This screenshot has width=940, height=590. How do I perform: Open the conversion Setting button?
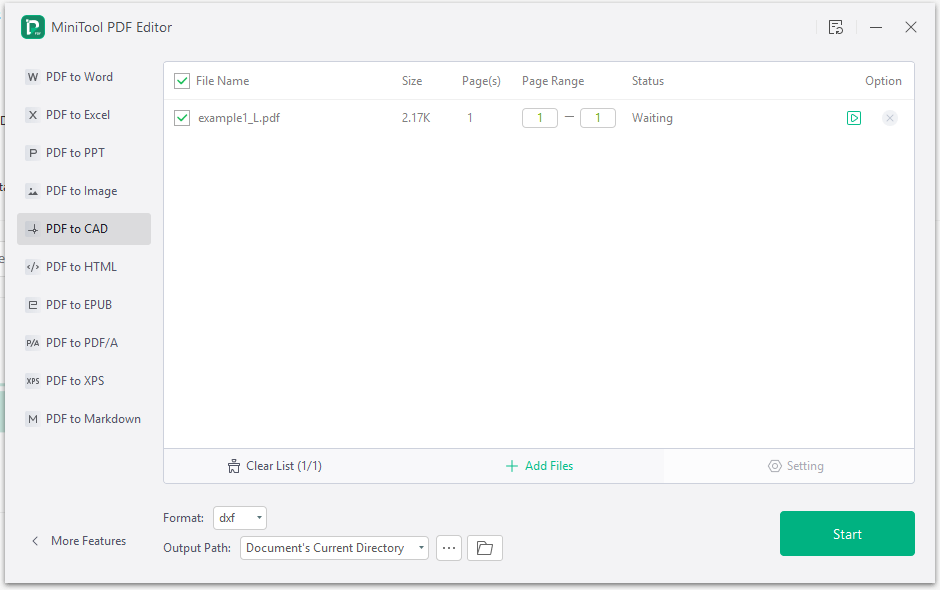796,466
